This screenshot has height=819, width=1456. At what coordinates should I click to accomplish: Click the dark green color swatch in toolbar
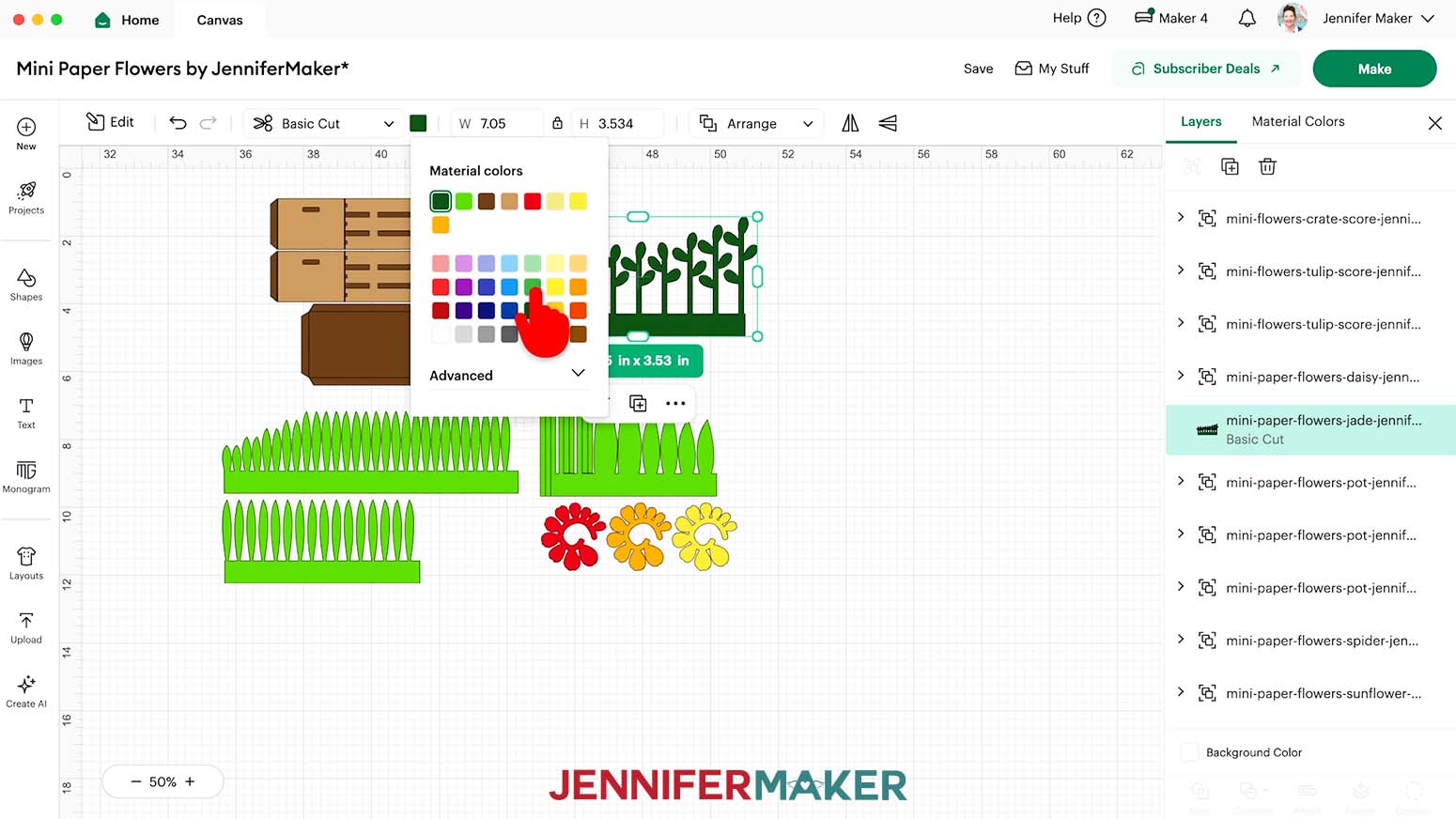[x=418, y=123]
